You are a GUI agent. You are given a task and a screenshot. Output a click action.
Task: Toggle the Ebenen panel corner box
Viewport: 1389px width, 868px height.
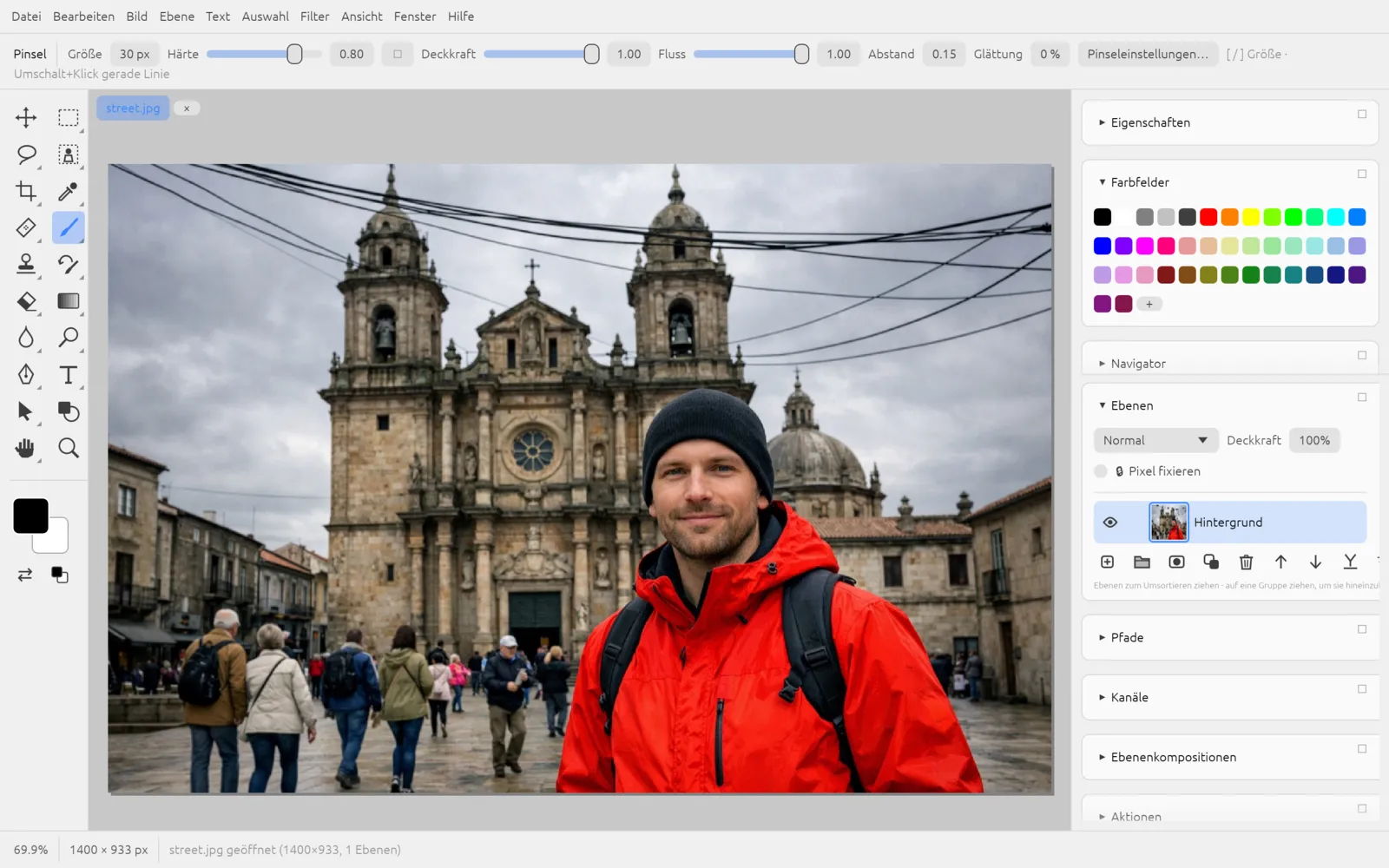pyautogui.click(x=1362, y=398)
